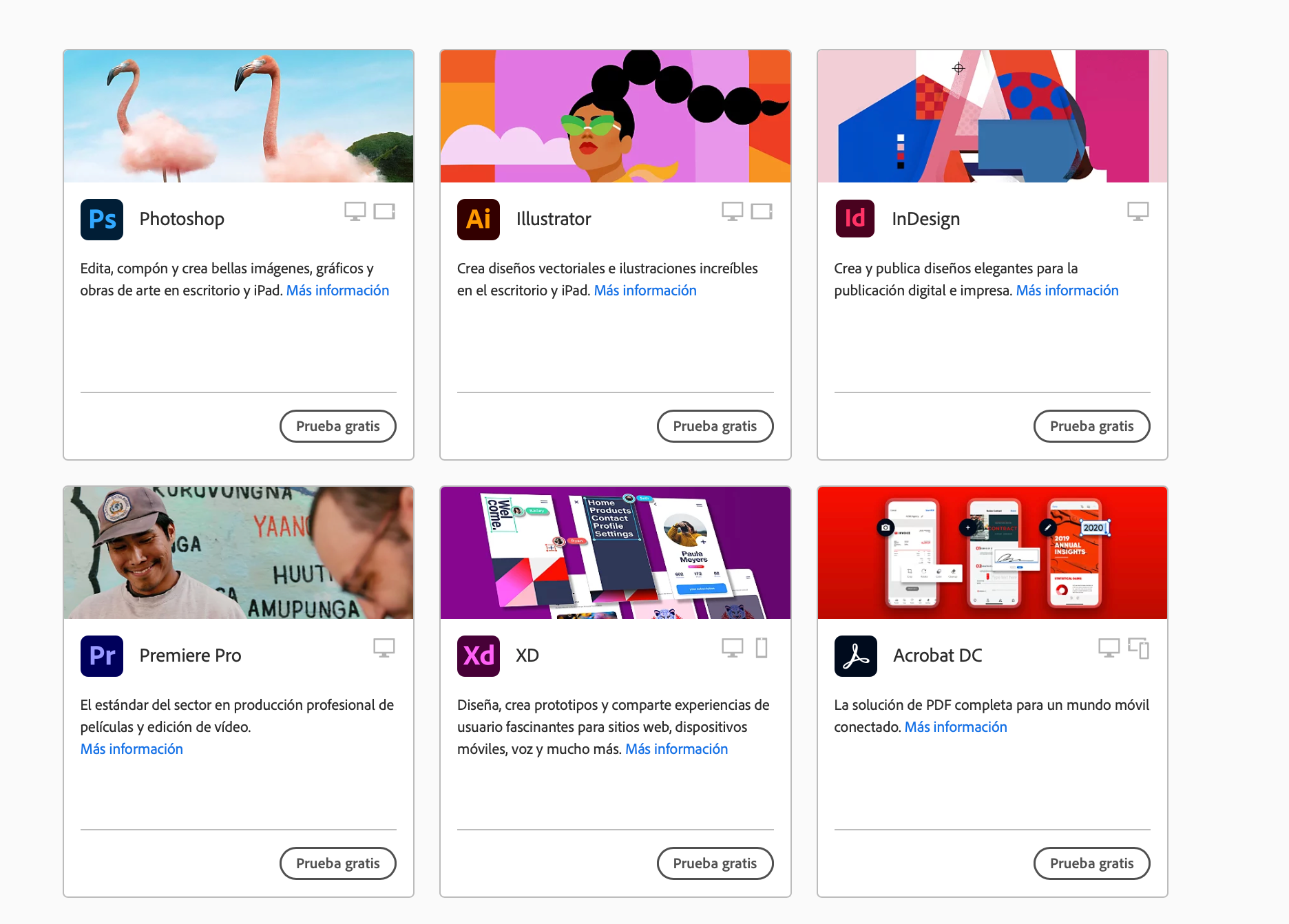
Task: Start Premiere Pro free trial with Prueba gratis
Action: pos(338,863)
